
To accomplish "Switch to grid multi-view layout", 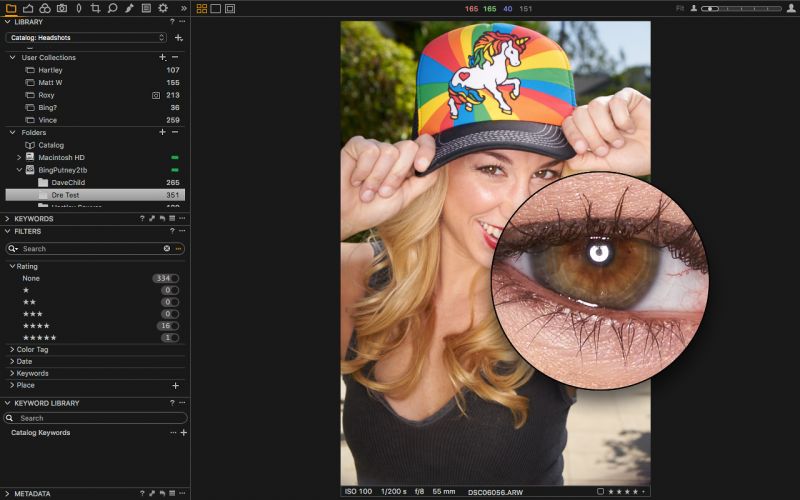I will pyautogui.click(x=202, y=9).
